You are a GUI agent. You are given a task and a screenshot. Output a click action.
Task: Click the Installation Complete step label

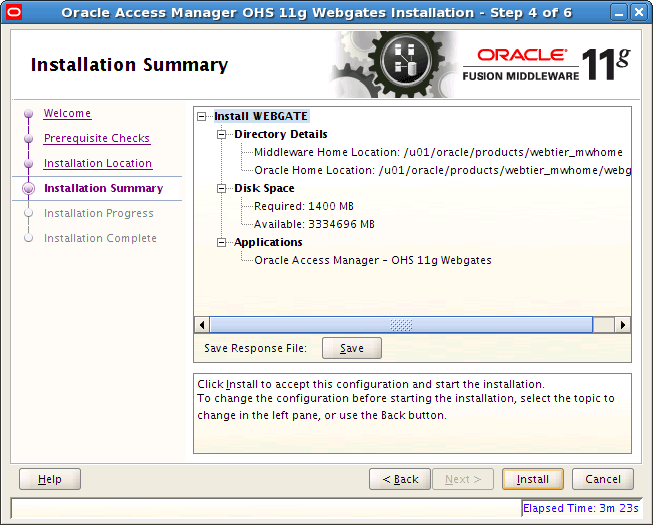point(100,238)
